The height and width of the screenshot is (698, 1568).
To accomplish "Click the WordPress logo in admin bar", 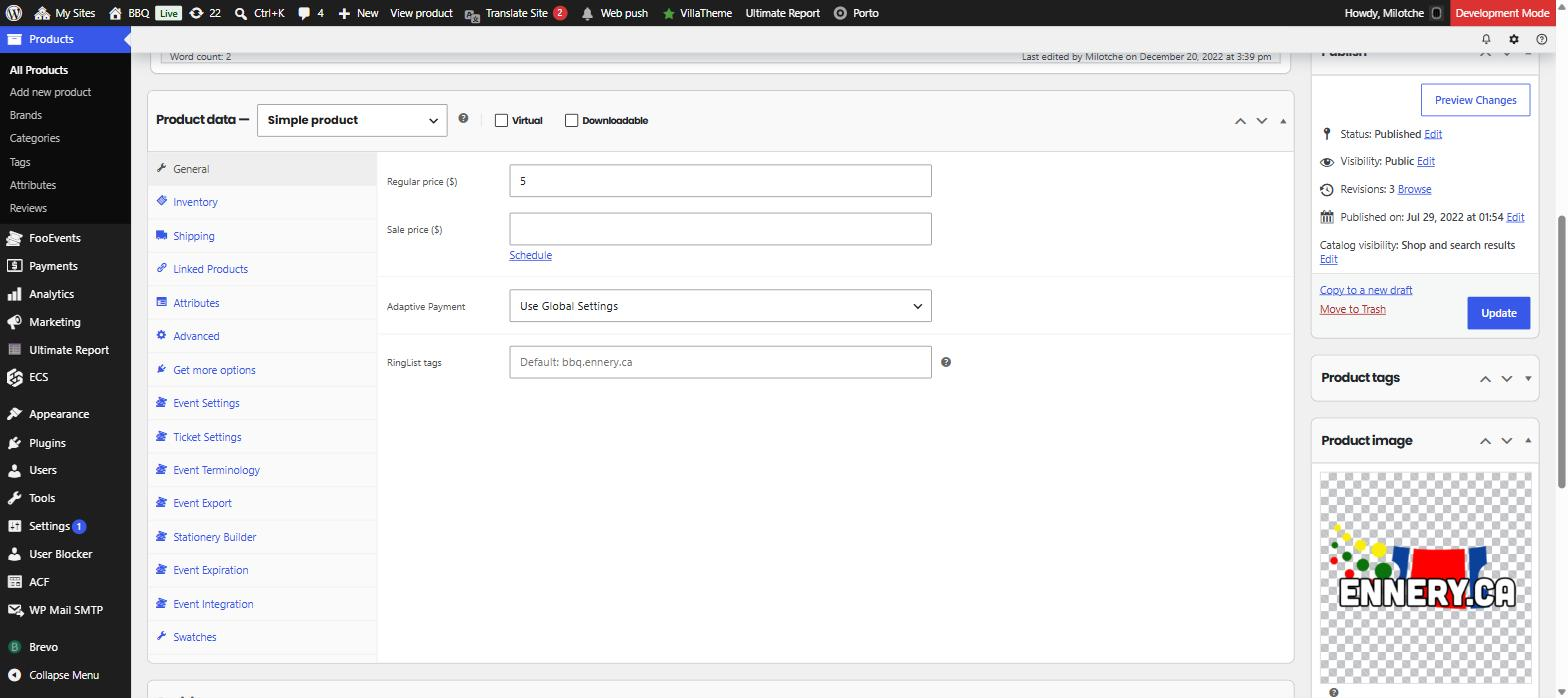I will (x=14, y=13).
